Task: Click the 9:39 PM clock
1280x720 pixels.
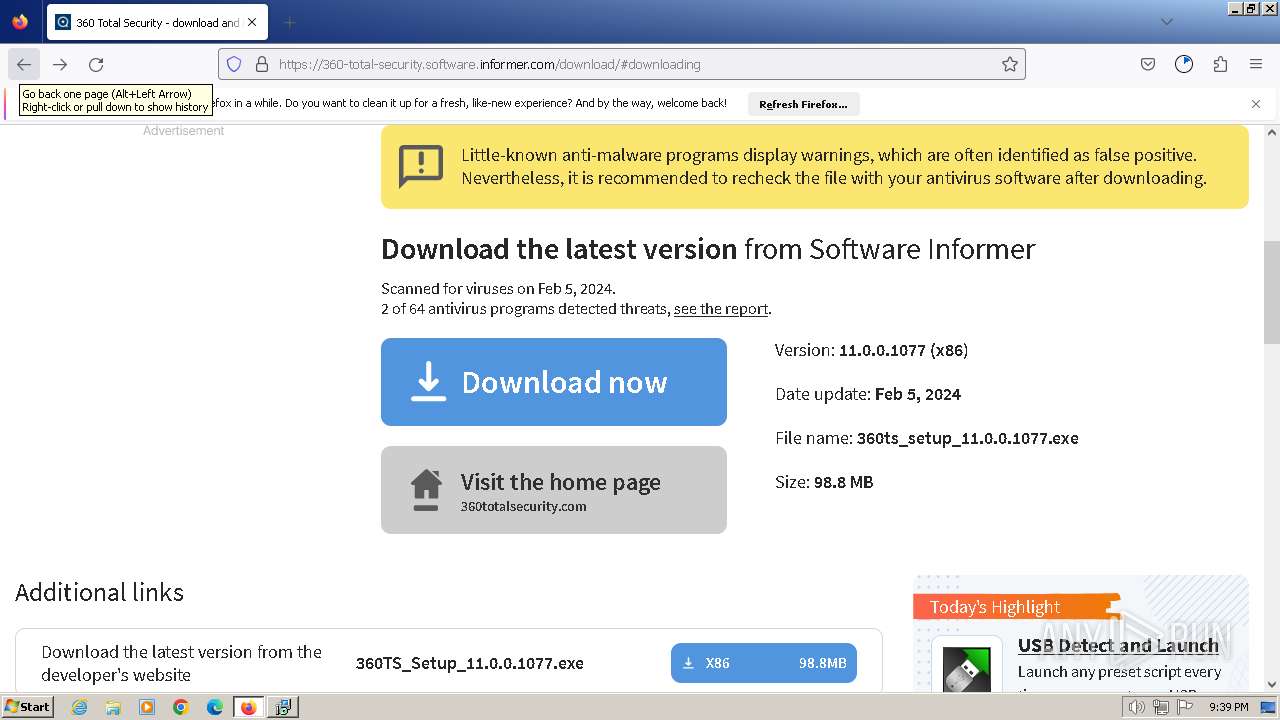Action: (1229, 707)
